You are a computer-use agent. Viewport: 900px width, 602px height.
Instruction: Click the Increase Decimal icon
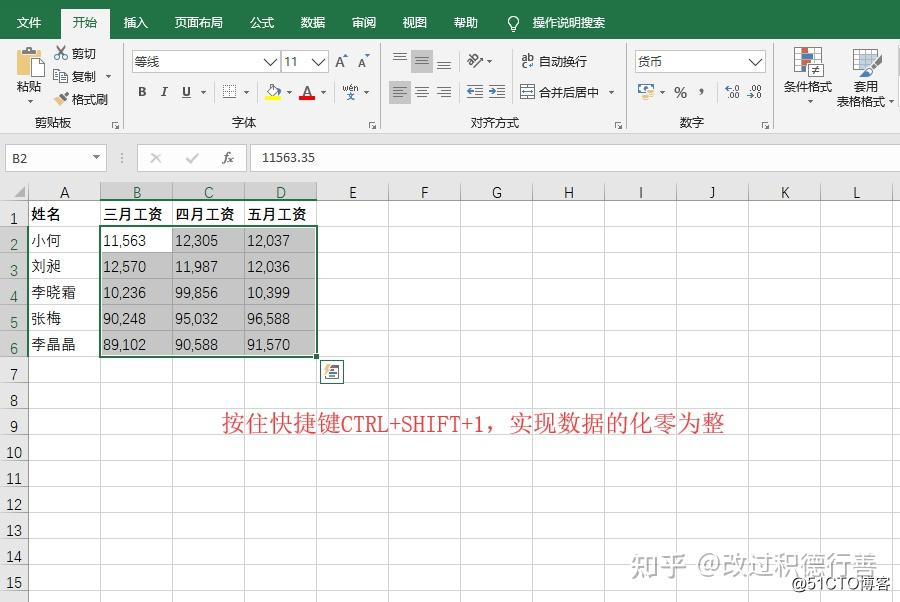(730, 93)
